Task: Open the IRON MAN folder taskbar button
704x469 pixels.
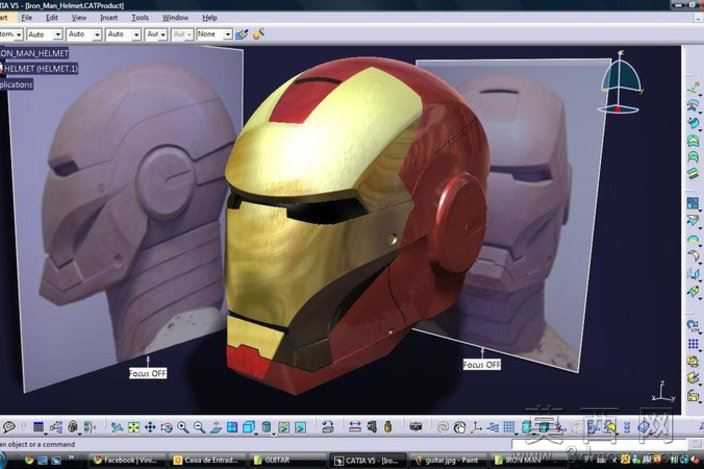Action: (x=523, y=460)
